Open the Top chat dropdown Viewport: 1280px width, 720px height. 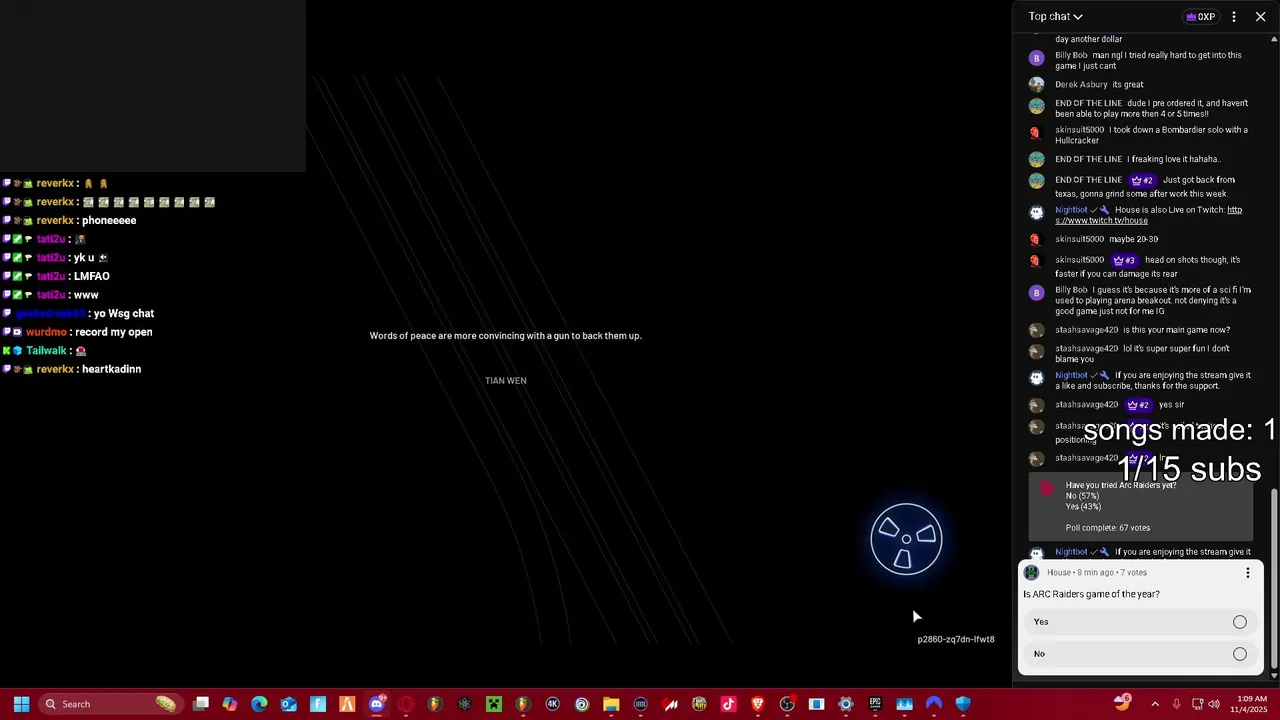coord(1055,16)
